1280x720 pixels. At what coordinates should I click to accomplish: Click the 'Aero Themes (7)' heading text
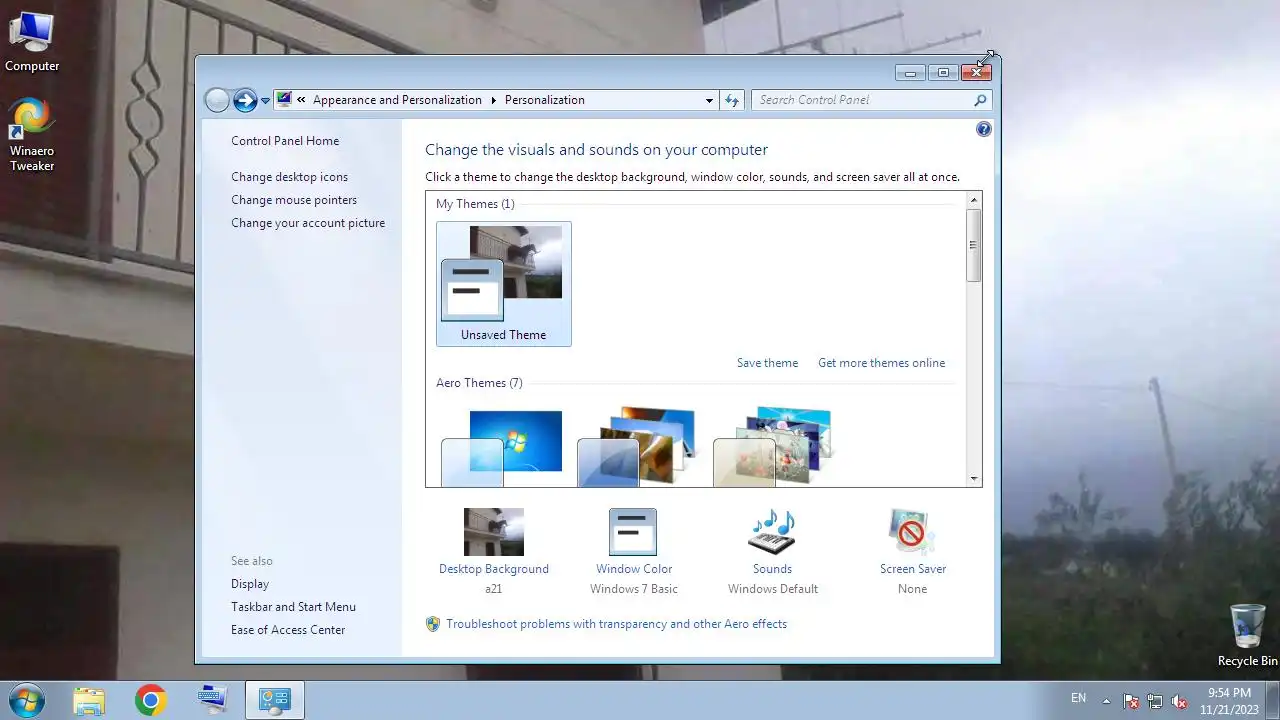tap(479, 383)
